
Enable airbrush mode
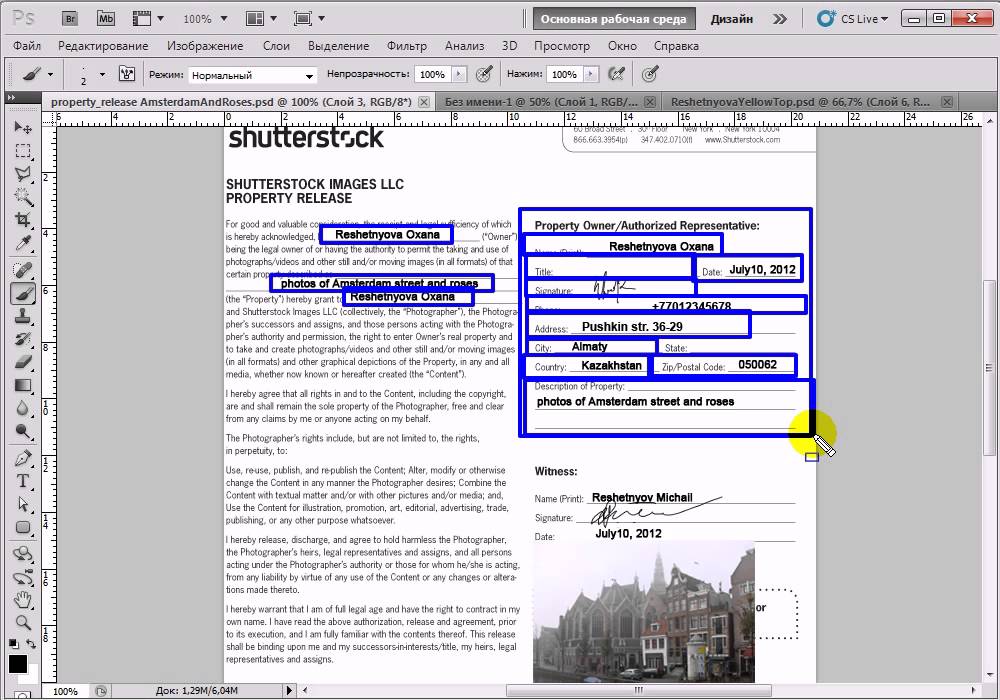tap(616, 74)
